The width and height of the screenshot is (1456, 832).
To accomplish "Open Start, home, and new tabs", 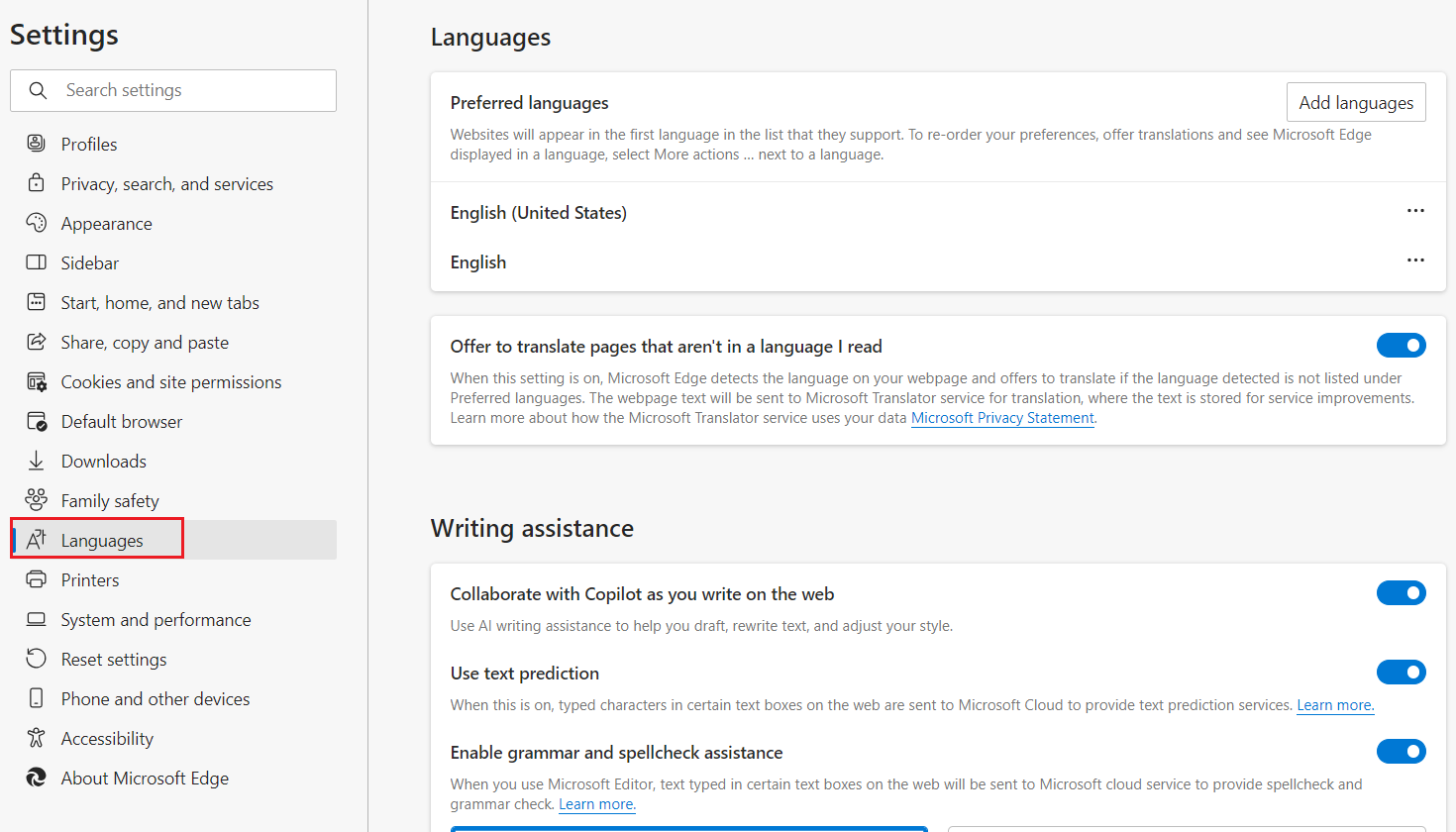I will pyautogui.click(x=159, y=303).
